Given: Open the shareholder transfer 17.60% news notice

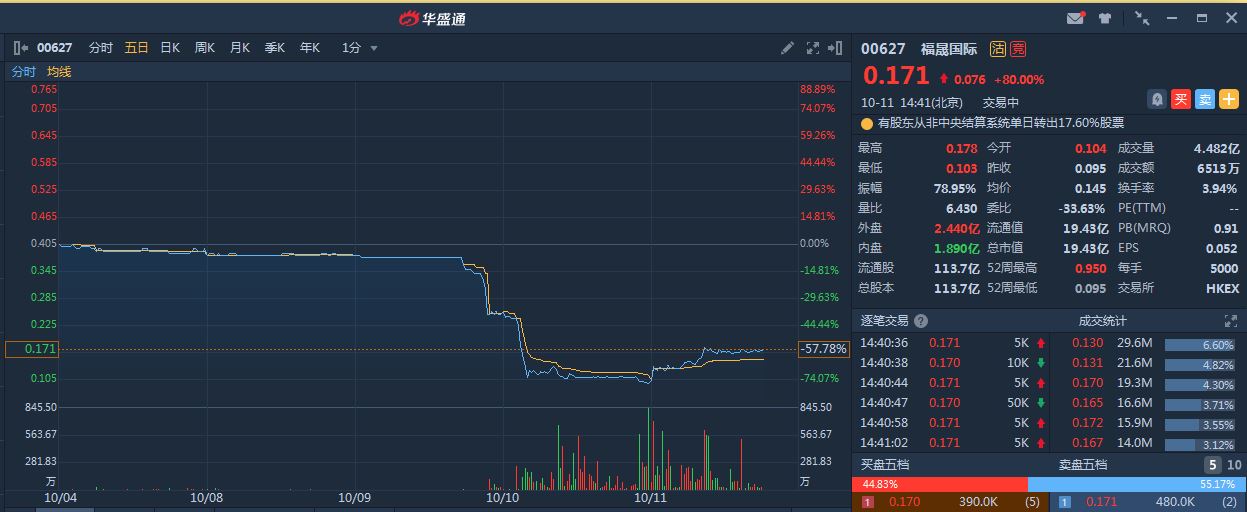Looking at the screenshot, I should coord(1000,123).
